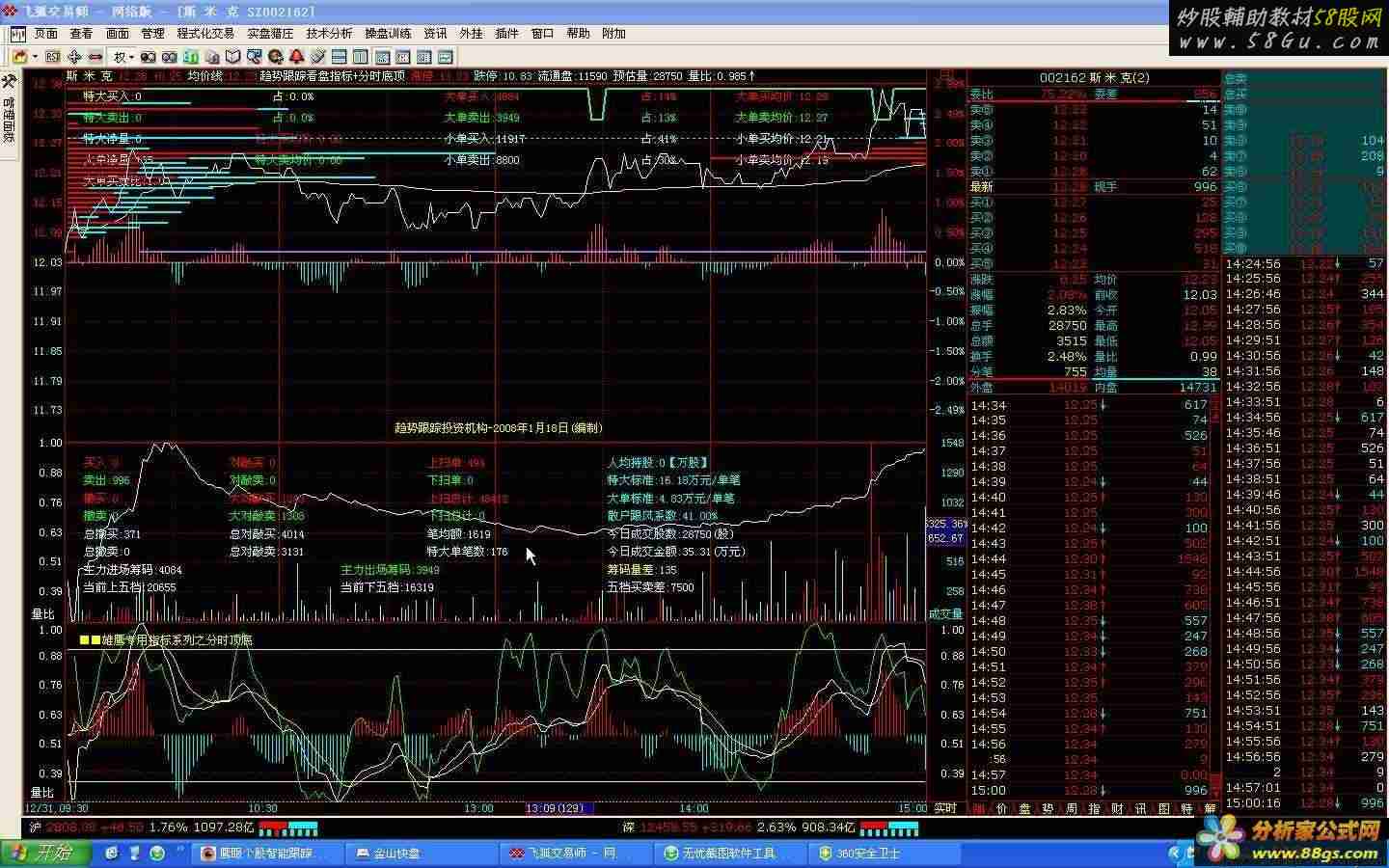1389x868 pixels.
Task: Click the second binoculars search icon
Action: pos(170,57)
